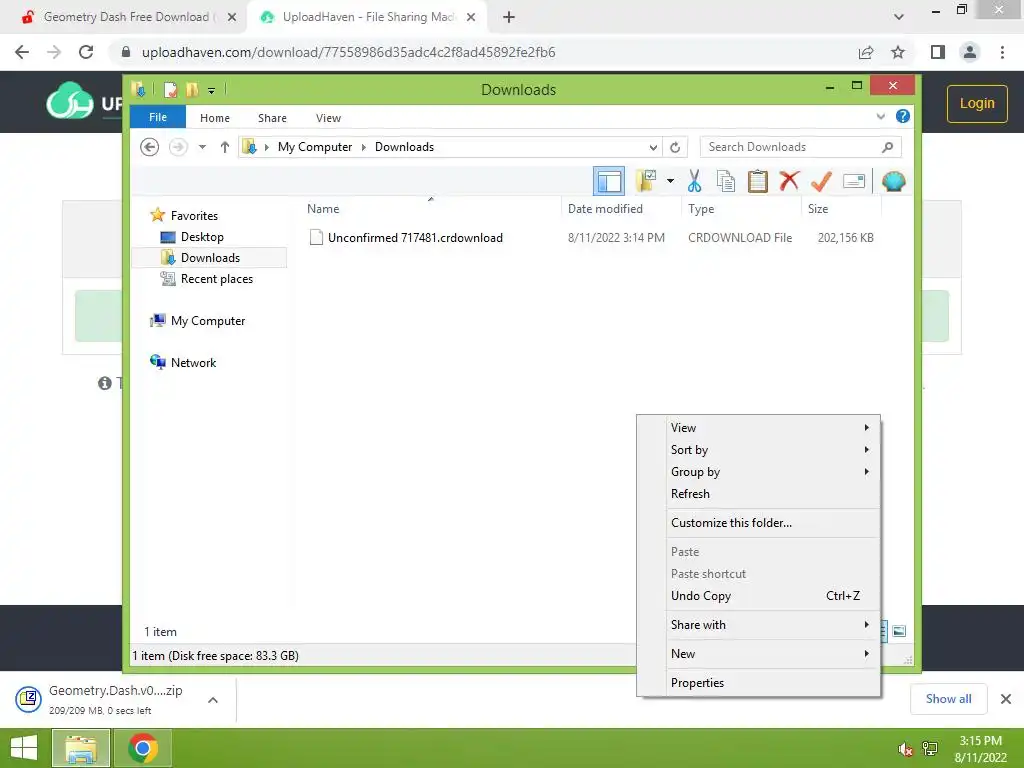Open the New submenu
This screenshot has width=1024, height=768.
[771, 654]
